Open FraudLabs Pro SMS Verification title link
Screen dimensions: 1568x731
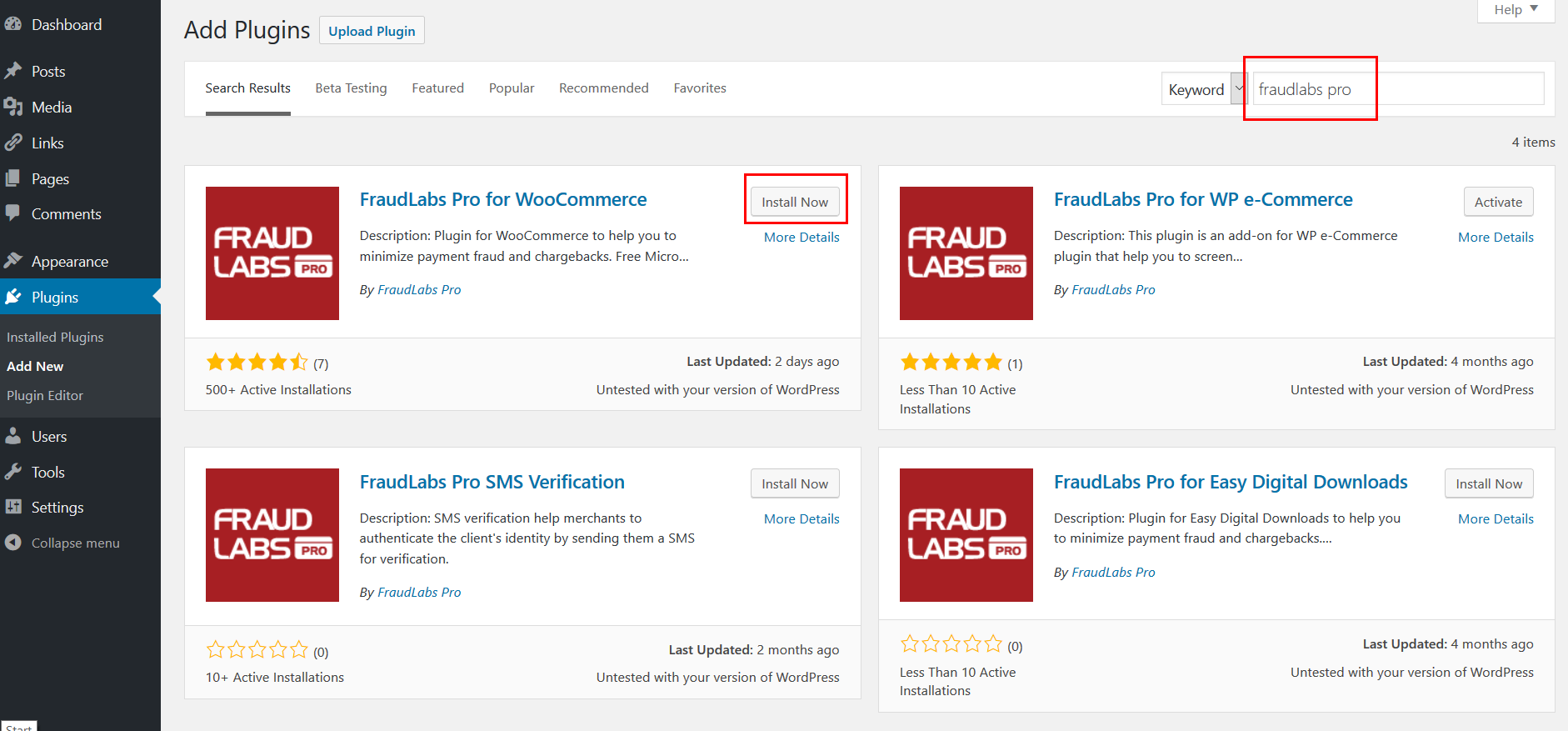(x=492, y=482)
